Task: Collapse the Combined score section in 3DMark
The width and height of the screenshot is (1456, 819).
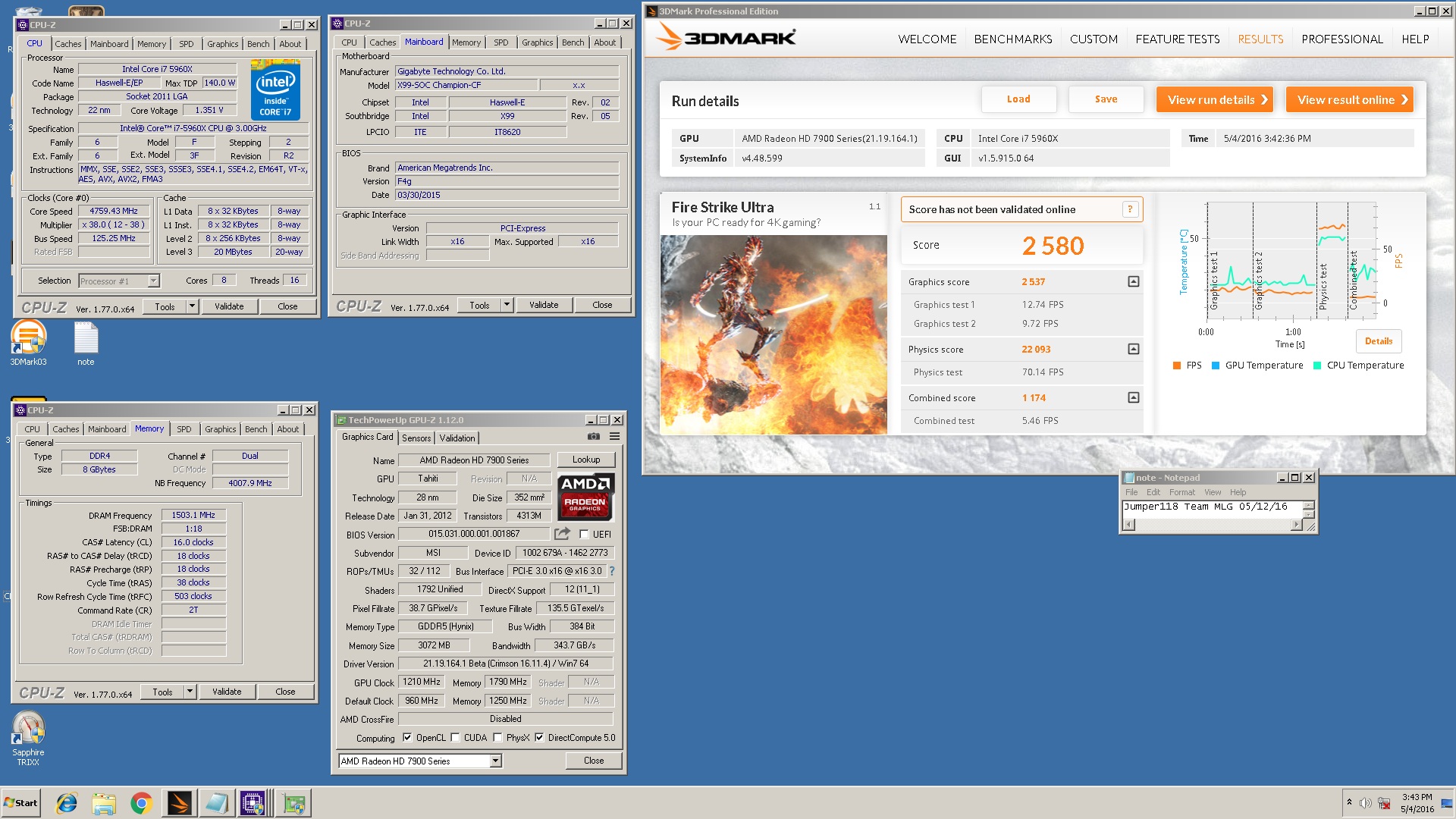Action: tap(1133, 397)
